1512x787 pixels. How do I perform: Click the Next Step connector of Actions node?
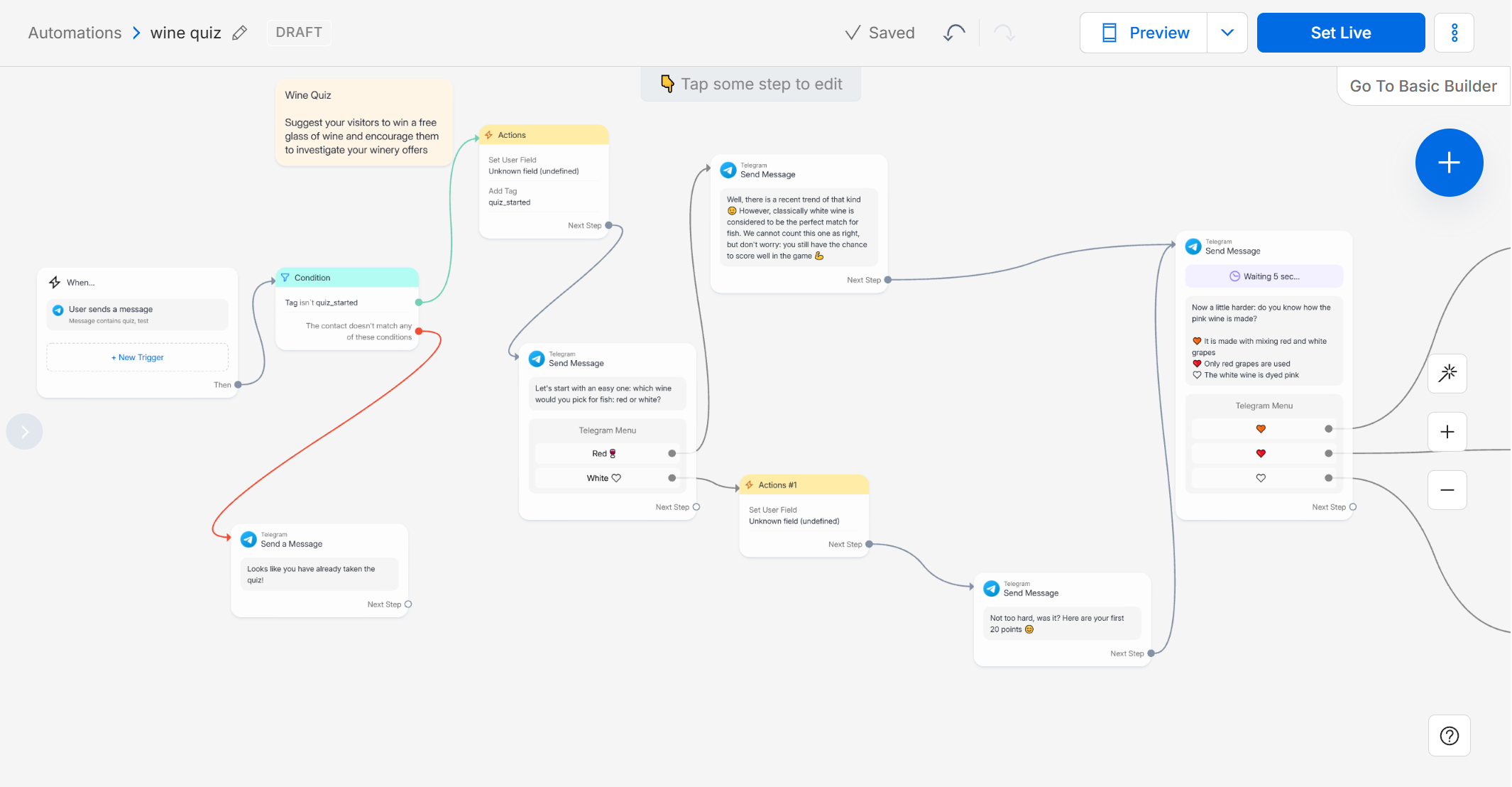click(609, 226)
